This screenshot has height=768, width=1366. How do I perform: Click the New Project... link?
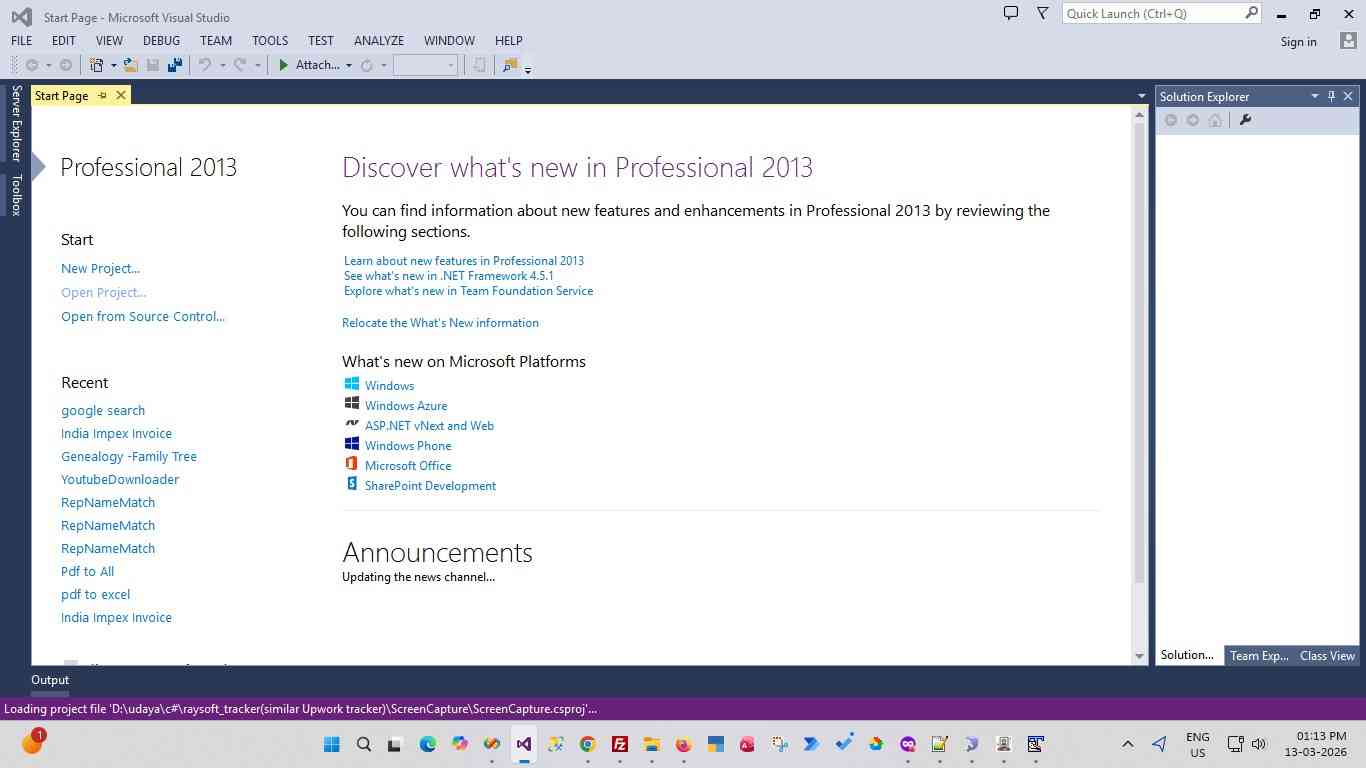[100, 268]
